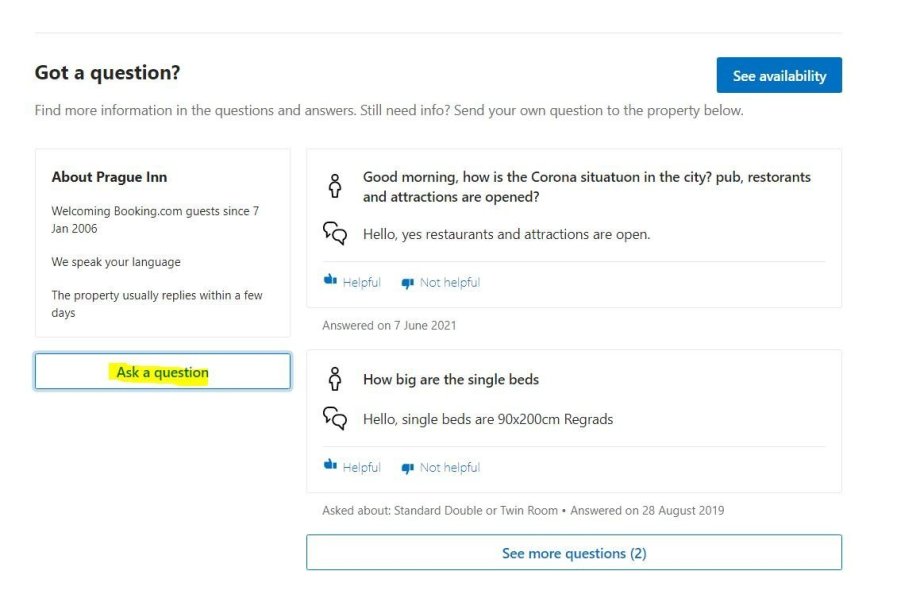Click the 'Got a question?' heading
920x598 pixels.
tap(107, 73)
